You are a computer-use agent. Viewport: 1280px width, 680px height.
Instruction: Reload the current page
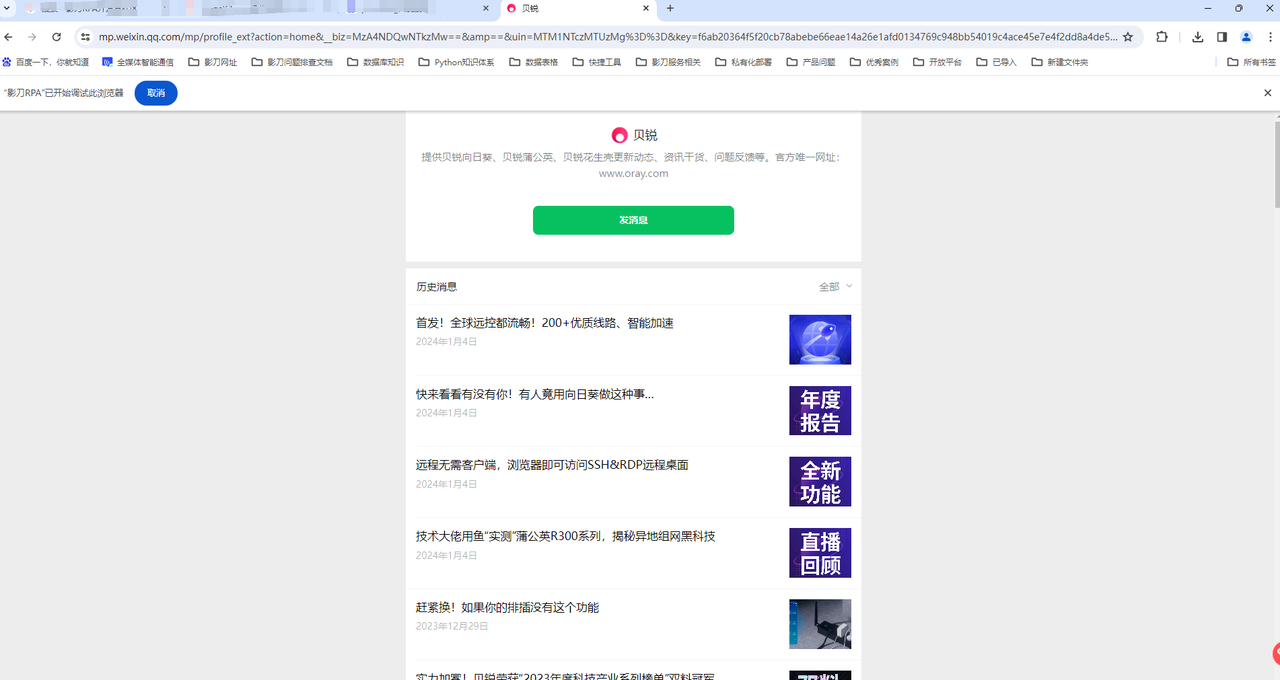point(56,37)
